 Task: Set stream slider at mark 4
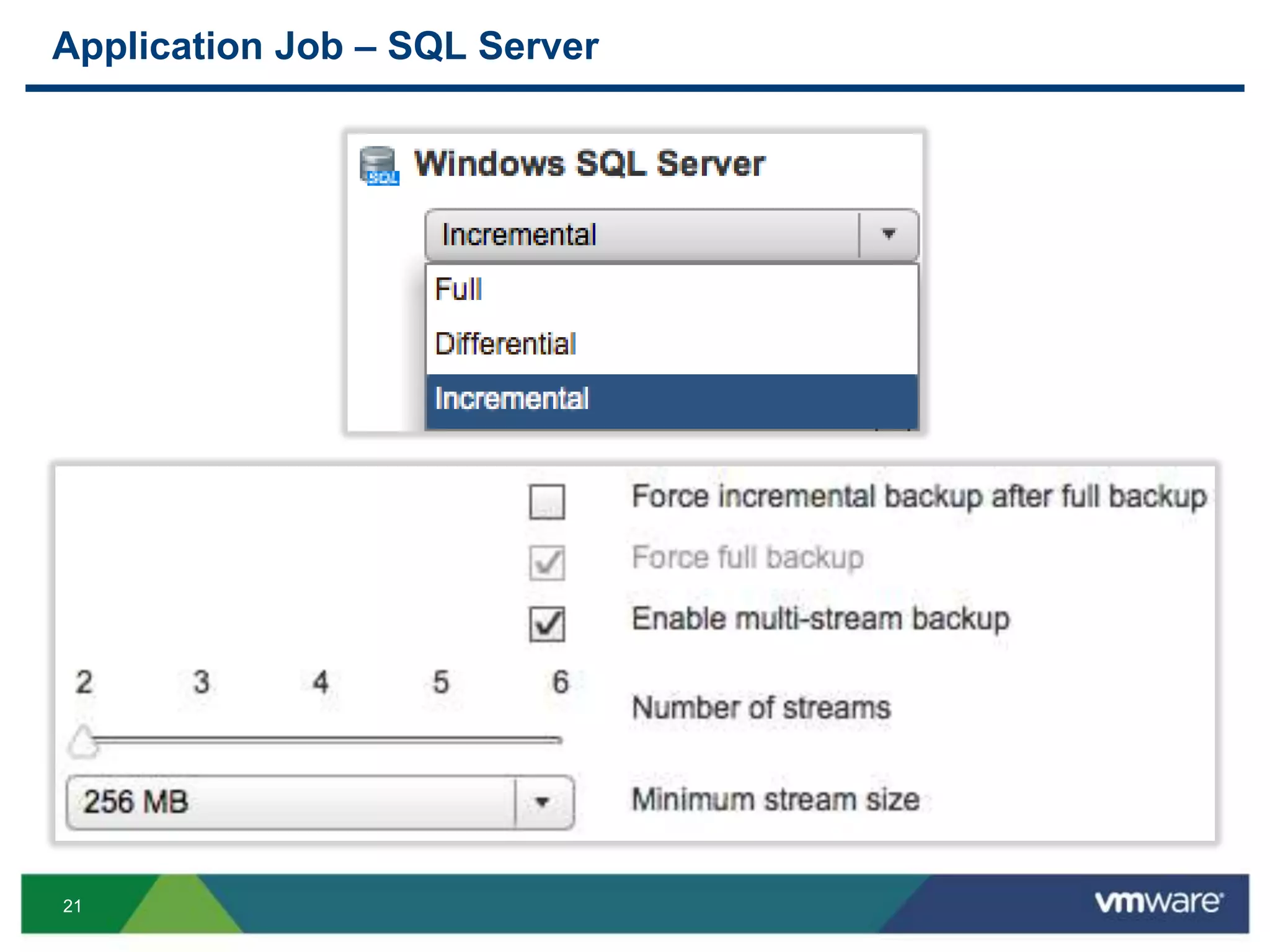(320, 739)
